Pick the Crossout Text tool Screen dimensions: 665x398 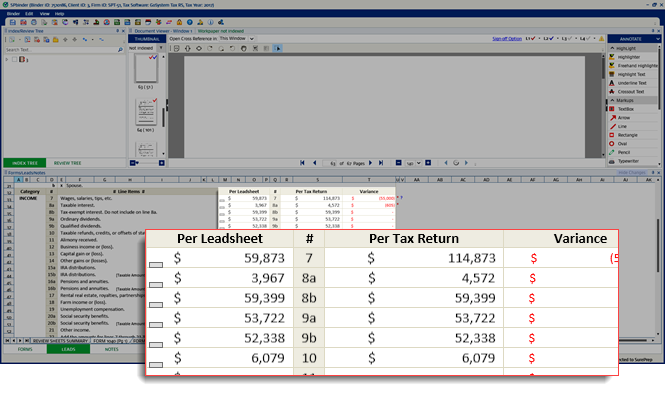pos(632,92)
